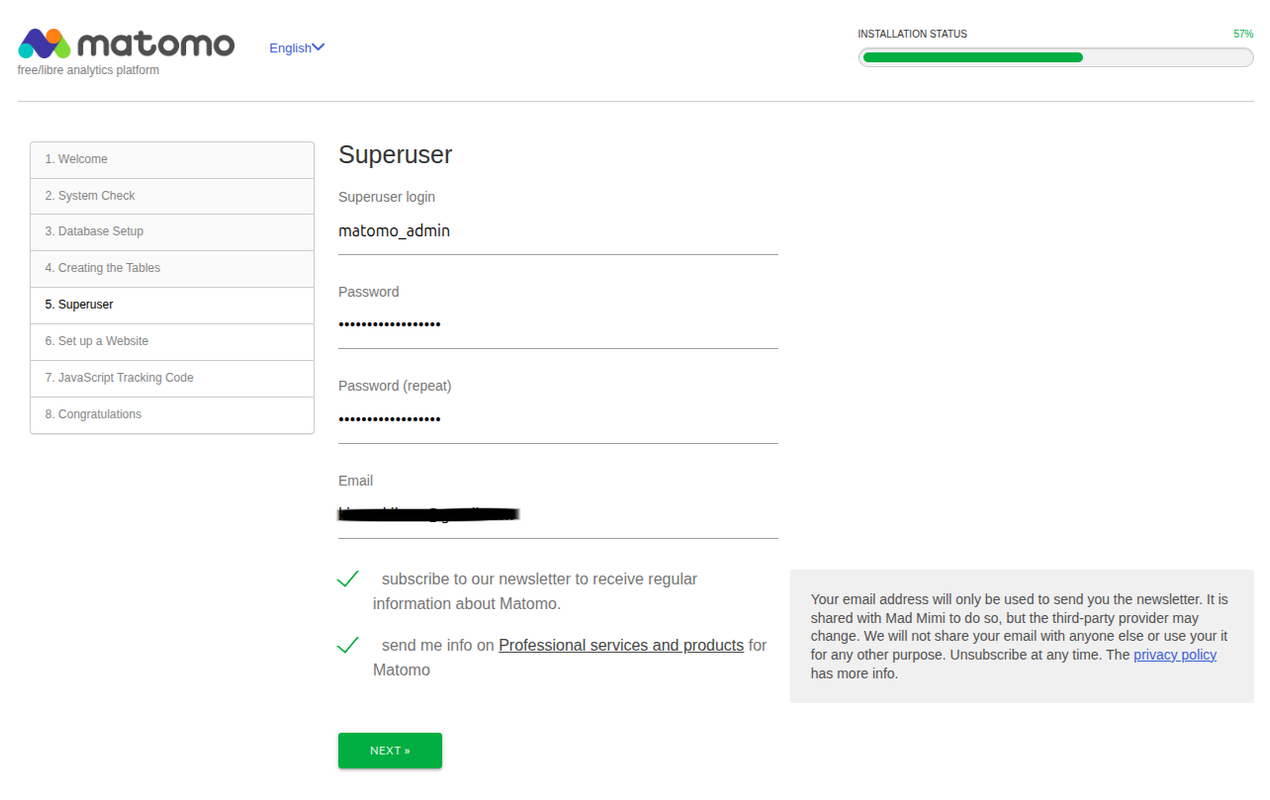This screenshot has width=1270, height=800.
Task: Open the JavaScript Tracking Code step
Action: coord(172,378)
